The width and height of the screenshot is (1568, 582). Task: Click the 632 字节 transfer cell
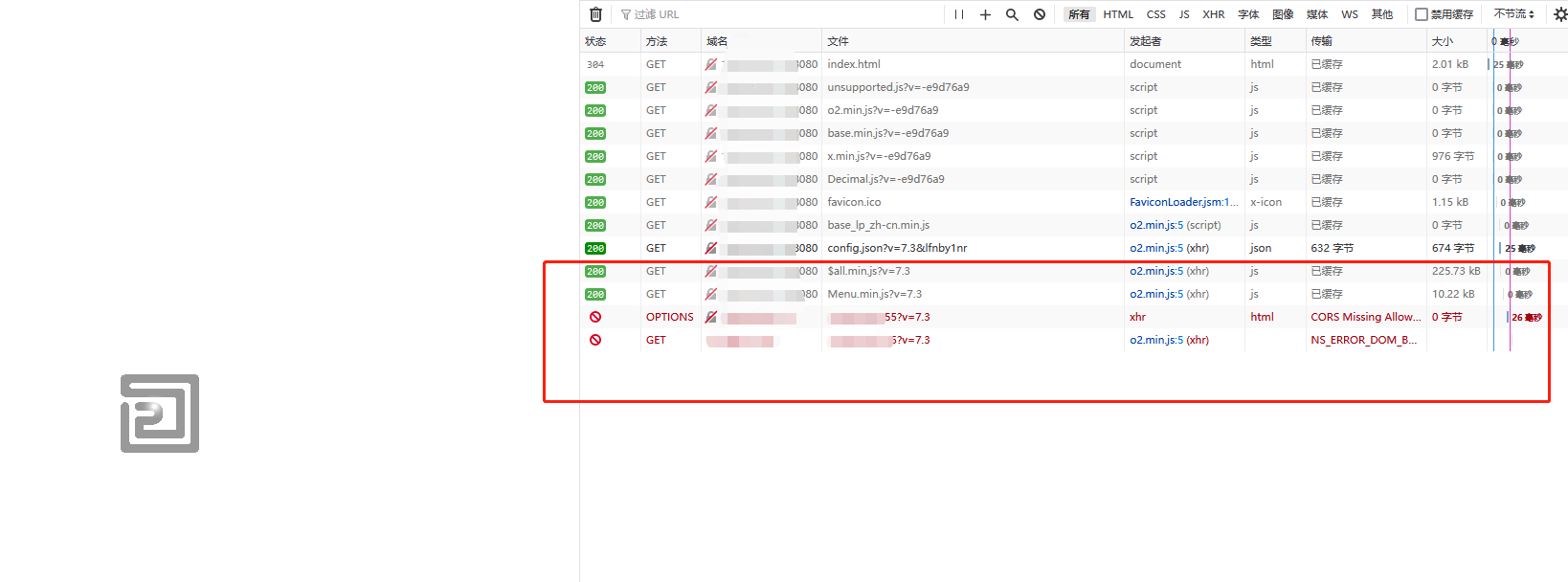point(1333,248)
